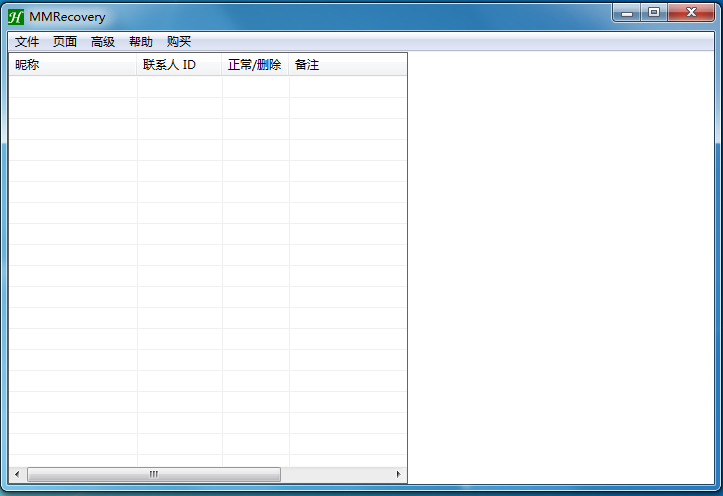This screenshot has height=496, width=723.
Task: Sort by the 正常/删除 column header
Action: click(x=255, y=65)
